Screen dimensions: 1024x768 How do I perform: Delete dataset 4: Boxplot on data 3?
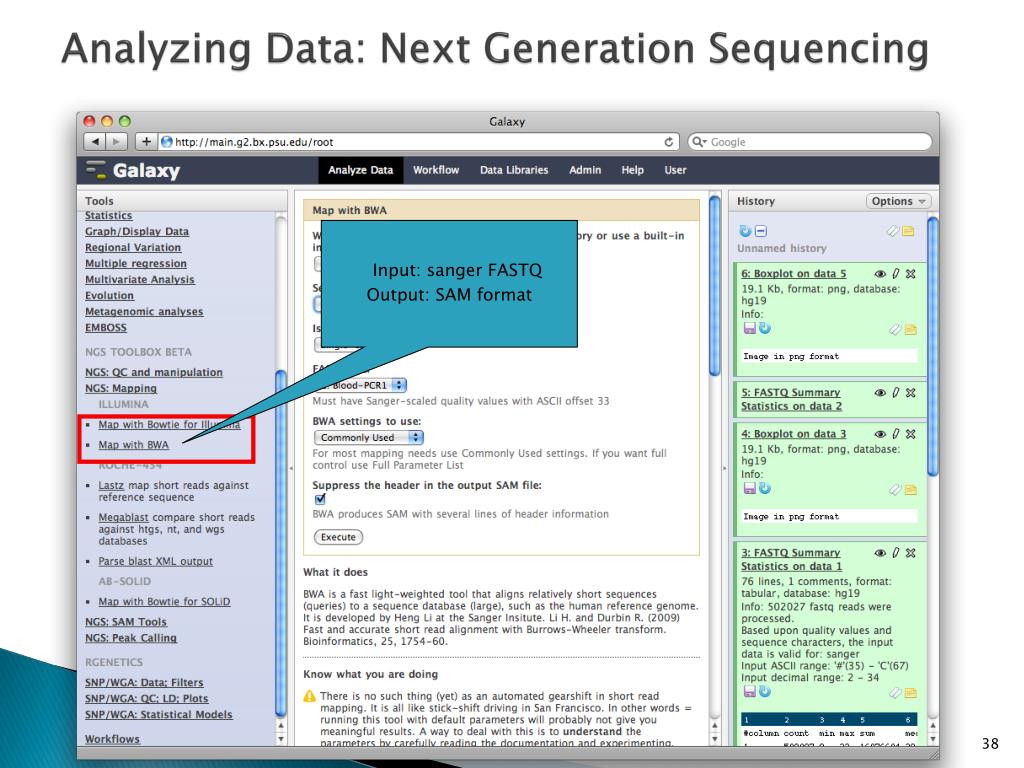point(910,434)
